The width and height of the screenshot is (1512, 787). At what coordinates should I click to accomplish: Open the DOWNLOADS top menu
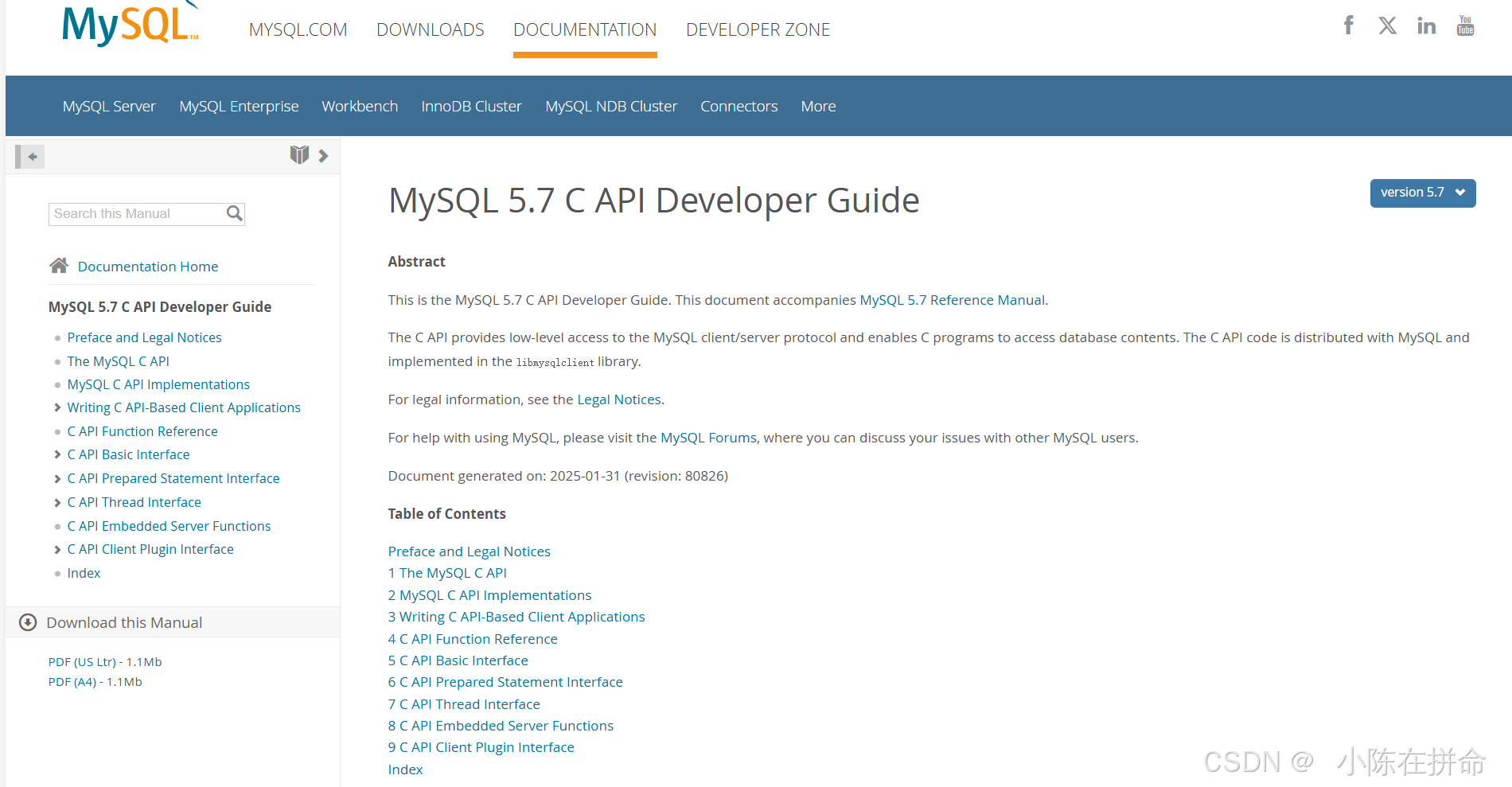(431, 29)
